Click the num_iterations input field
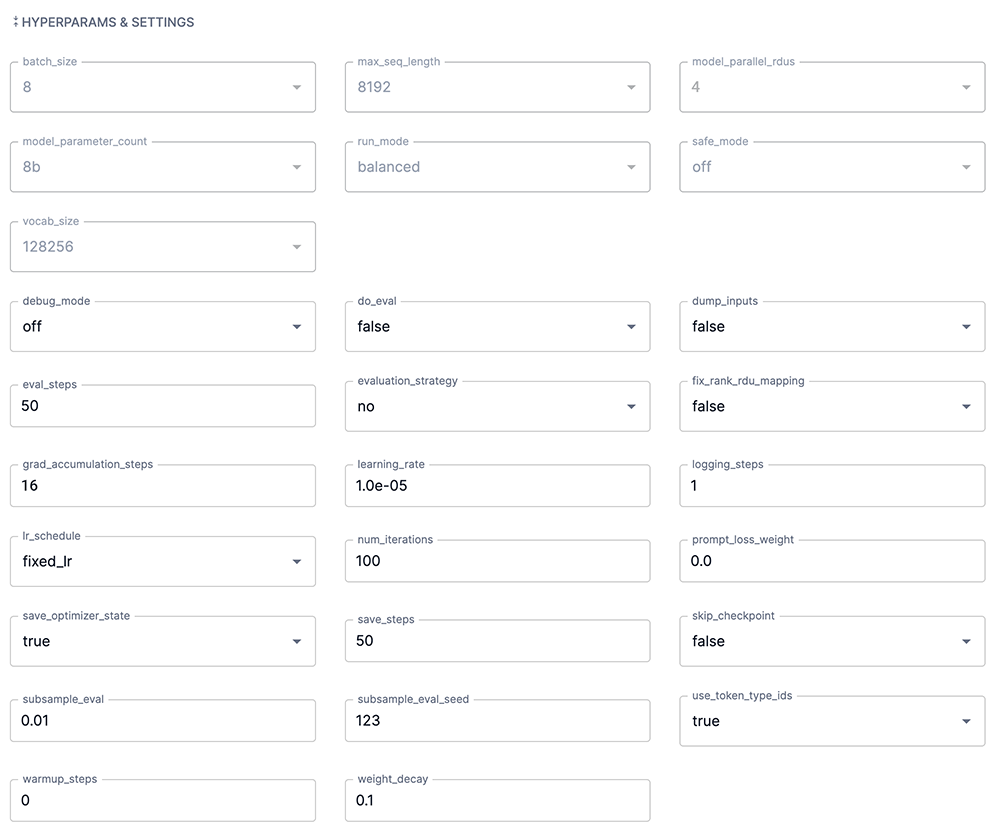 (497, 561)
